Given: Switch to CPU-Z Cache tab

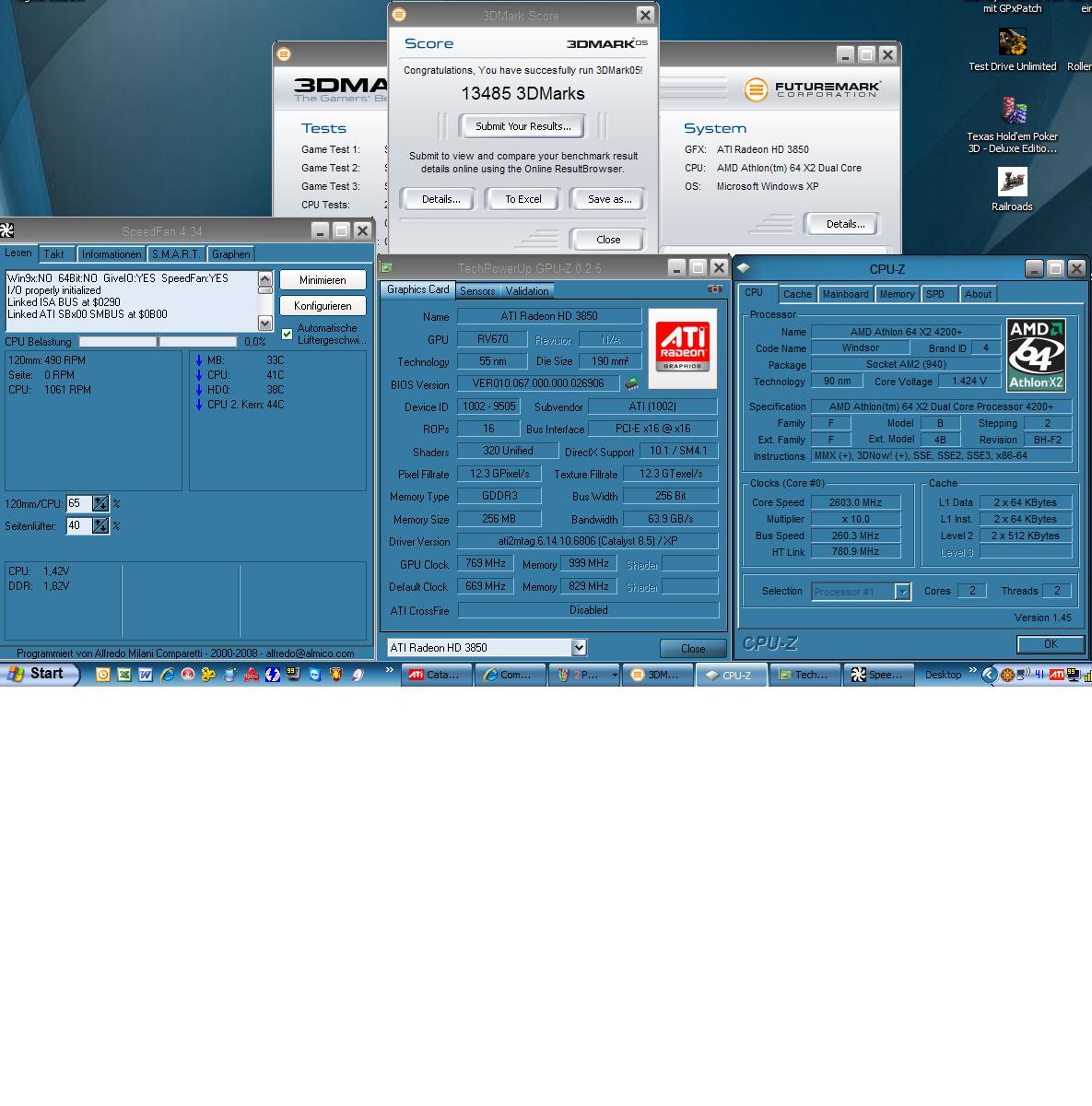Looking at the screenshot, I should coord(797,294).
